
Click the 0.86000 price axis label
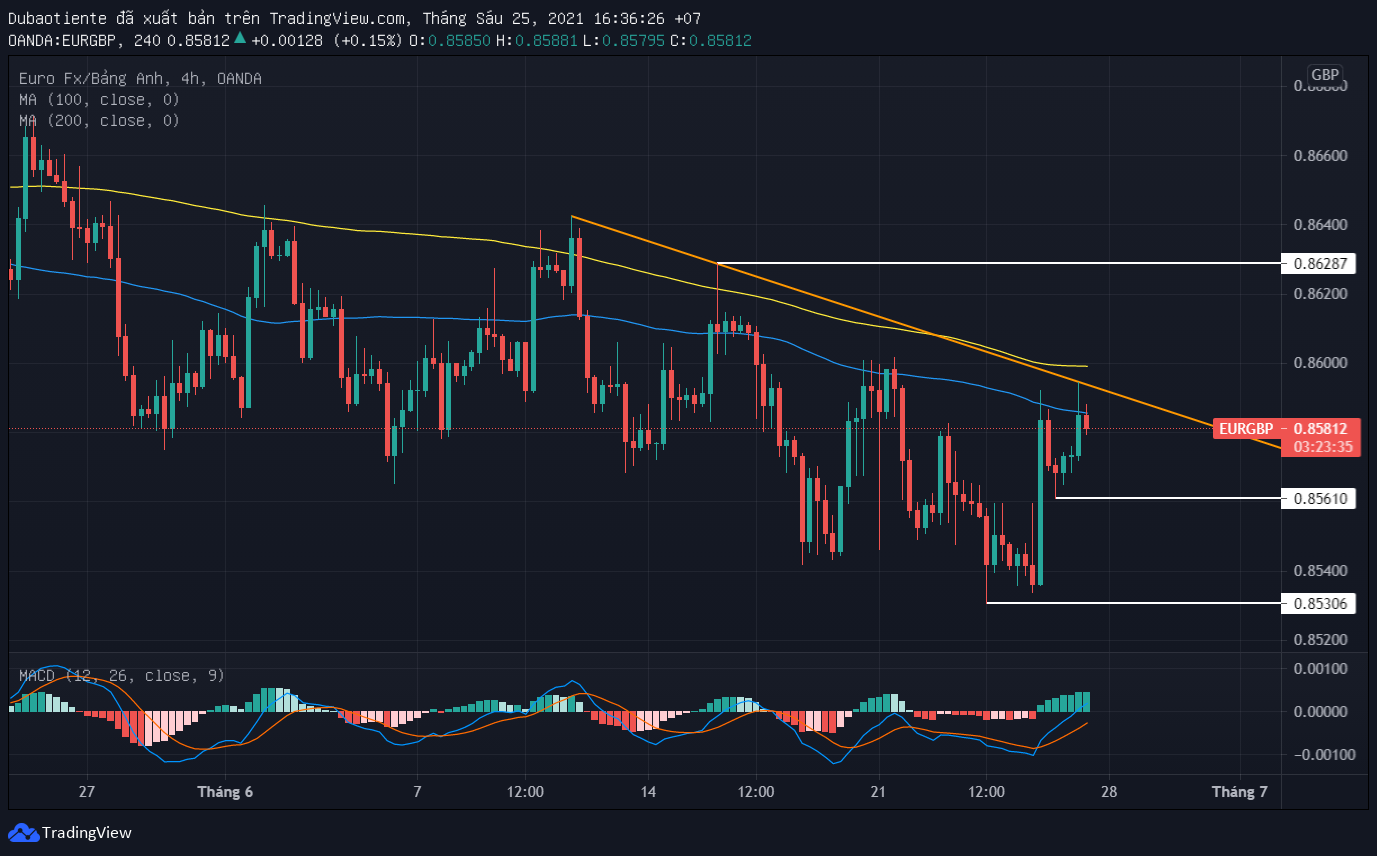click(1321, 363)
